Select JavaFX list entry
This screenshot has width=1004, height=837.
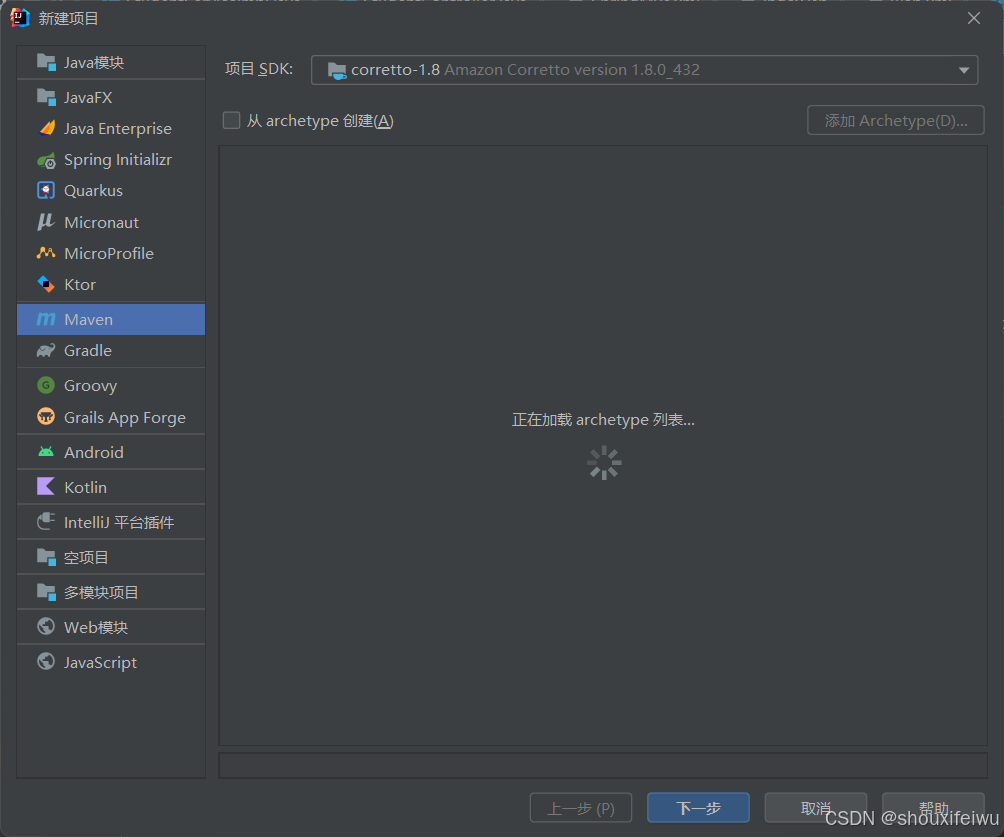pyautogui.click(x=111, y=97)
